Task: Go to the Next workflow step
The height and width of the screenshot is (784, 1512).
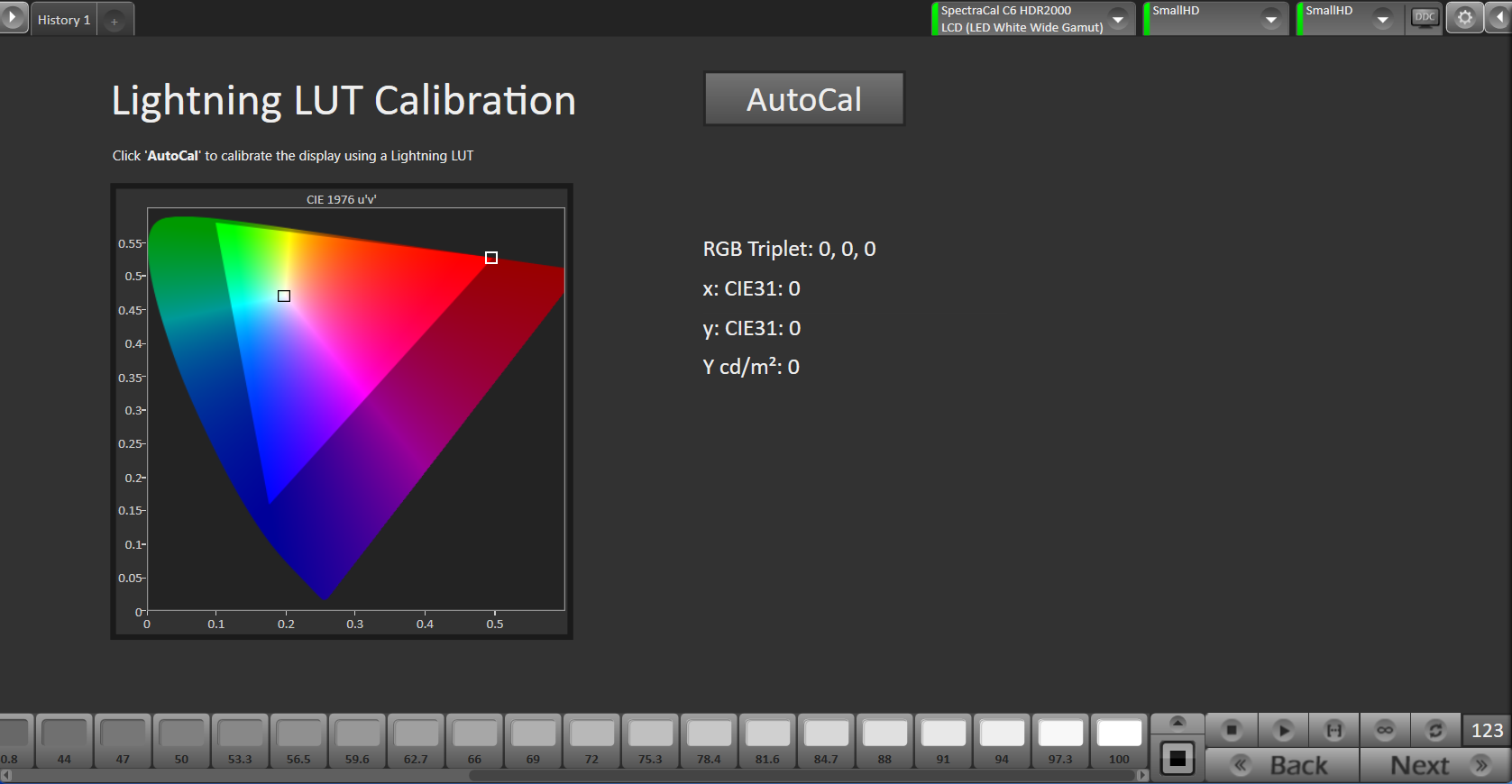Action: click(1435, 765)
